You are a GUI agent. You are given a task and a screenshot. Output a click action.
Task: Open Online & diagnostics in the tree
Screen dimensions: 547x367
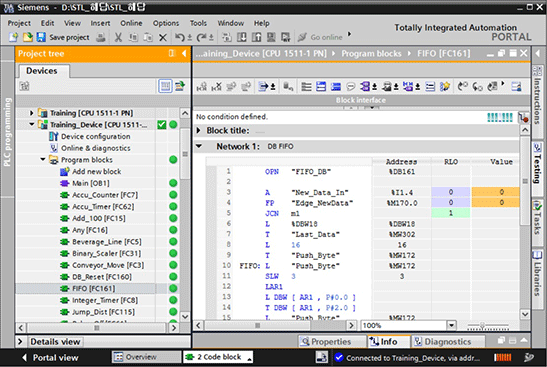pyautogui.click(x=96, y=148)
